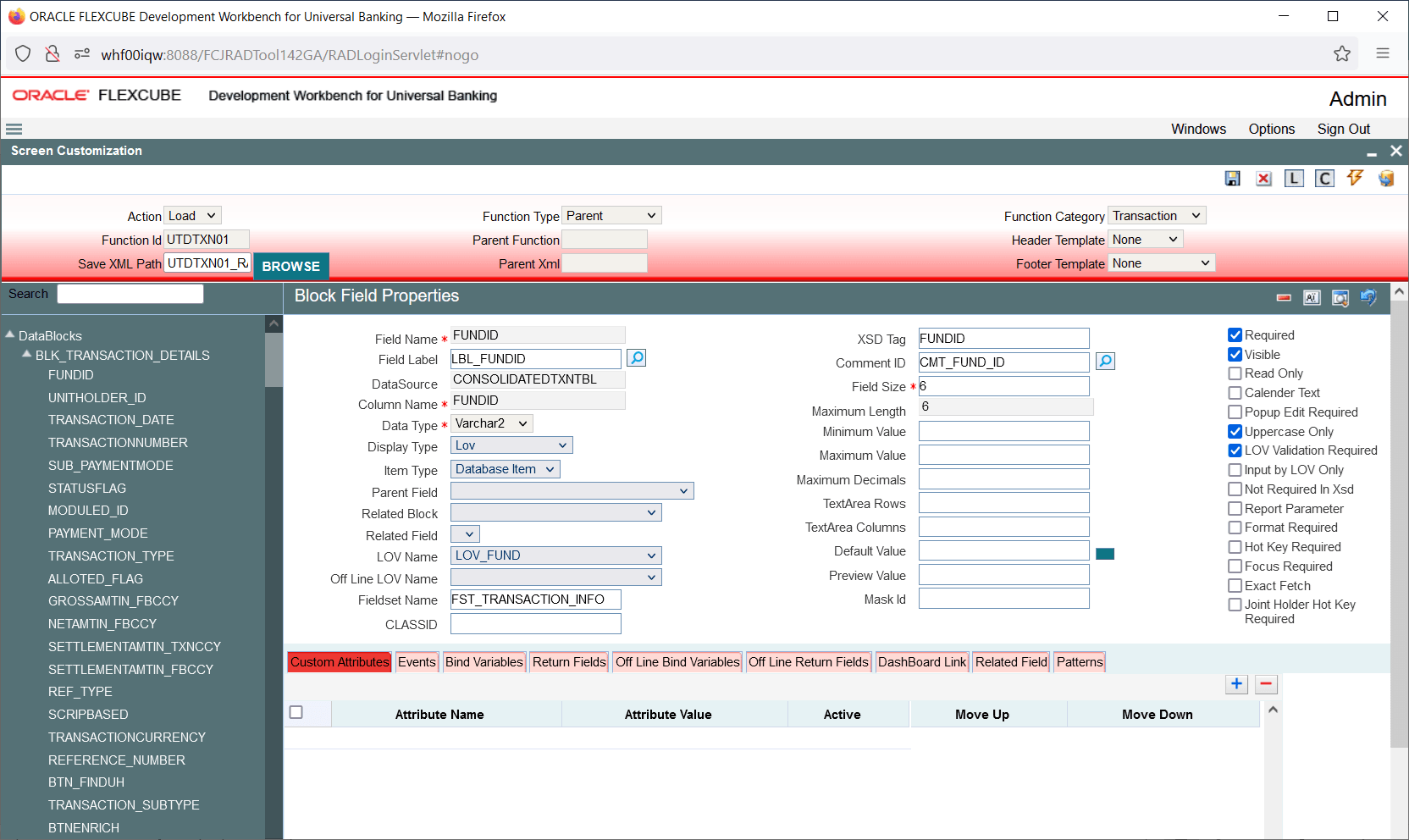This screenshot has width=1409, height=840.
Task: Click the AI label icon in properties header
Action: point(1312,298)
